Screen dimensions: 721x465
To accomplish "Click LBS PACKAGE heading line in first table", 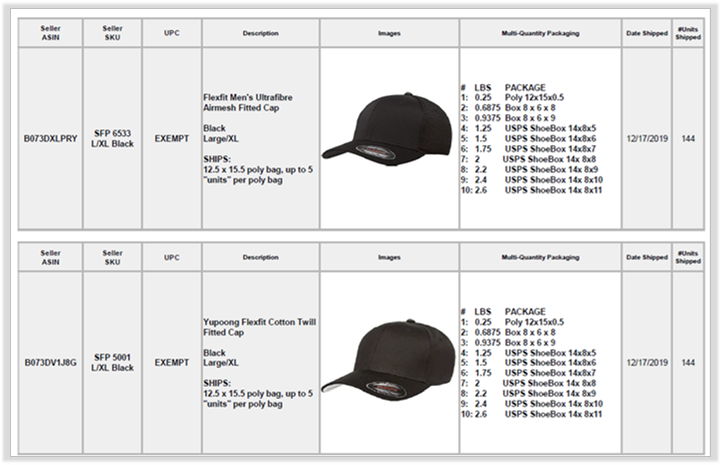I will point(504,87).
